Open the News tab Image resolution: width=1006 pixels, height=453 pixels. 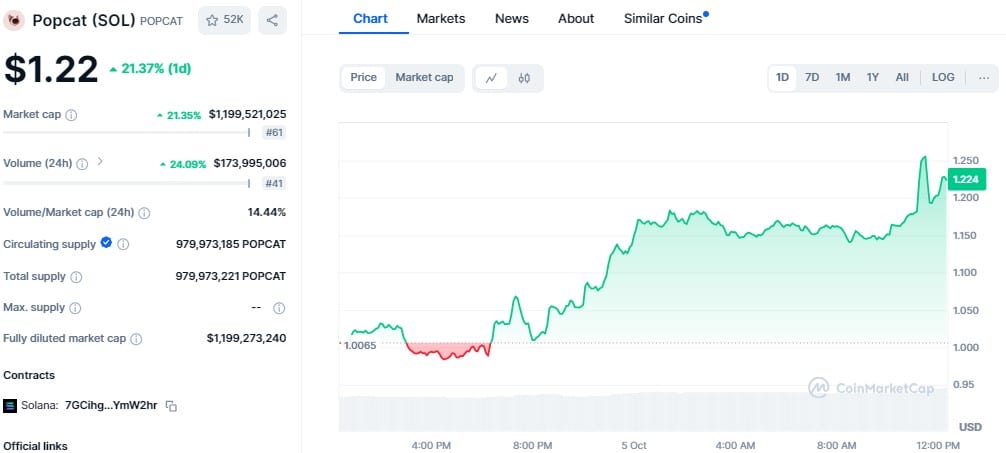click(x=511, y=19)
